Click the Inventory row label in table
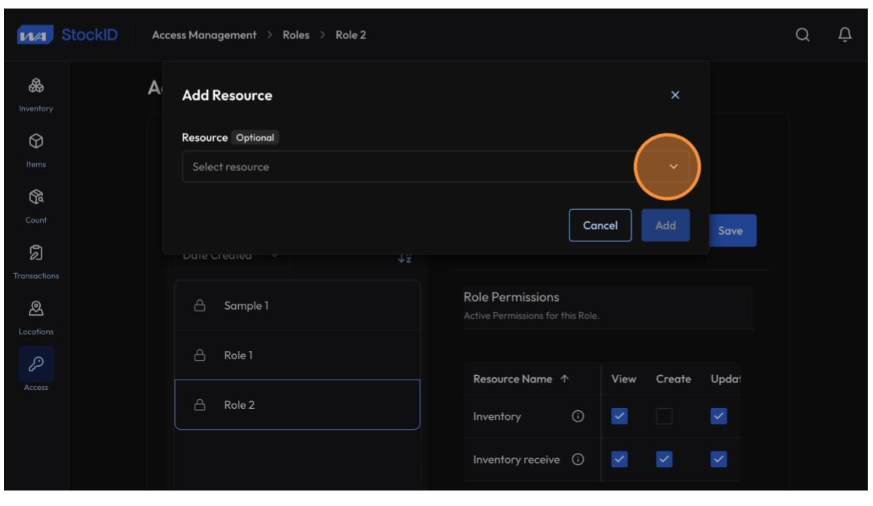 tap(497, 416)
